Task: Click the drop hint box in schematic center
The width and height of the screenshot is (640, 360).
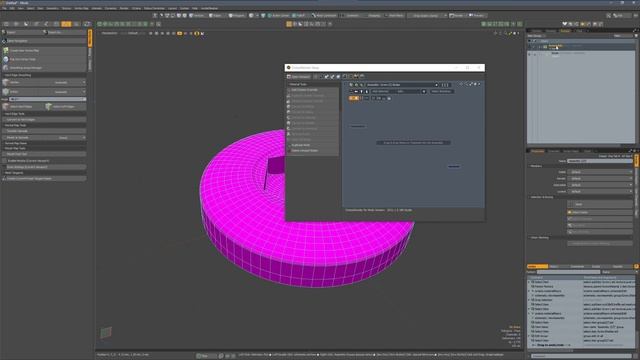Action: click(x=413, y=143)
